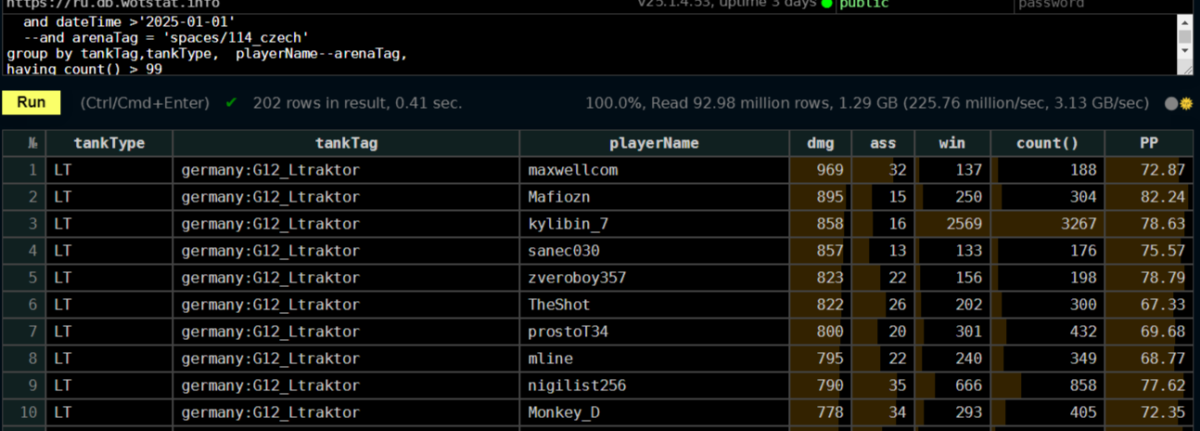Click the ass column header
Screen dimensions: 1200x431
tap(883, 143)
